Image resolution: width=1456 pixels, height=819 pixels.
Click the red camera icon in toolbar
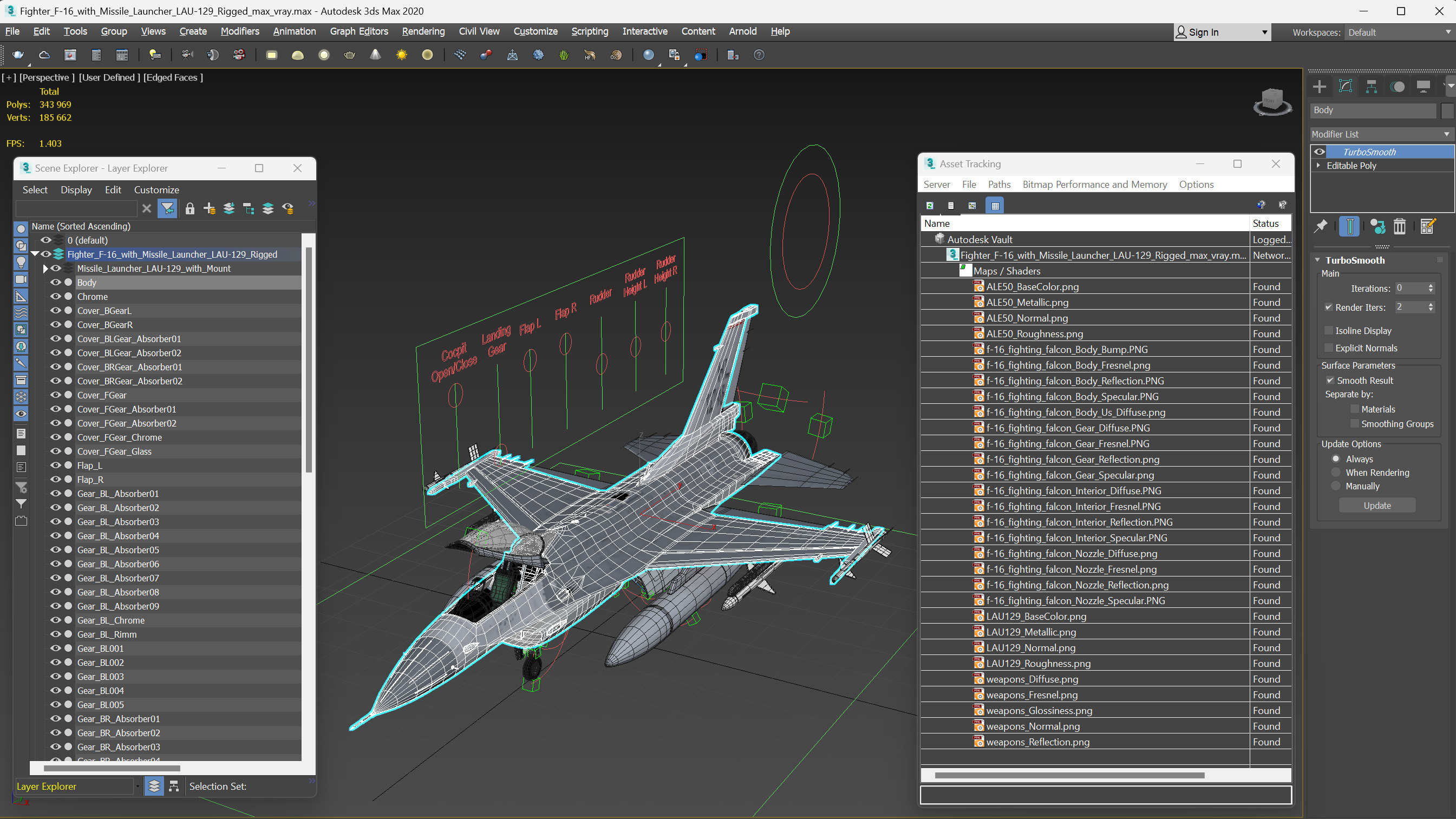coord(239,55)
